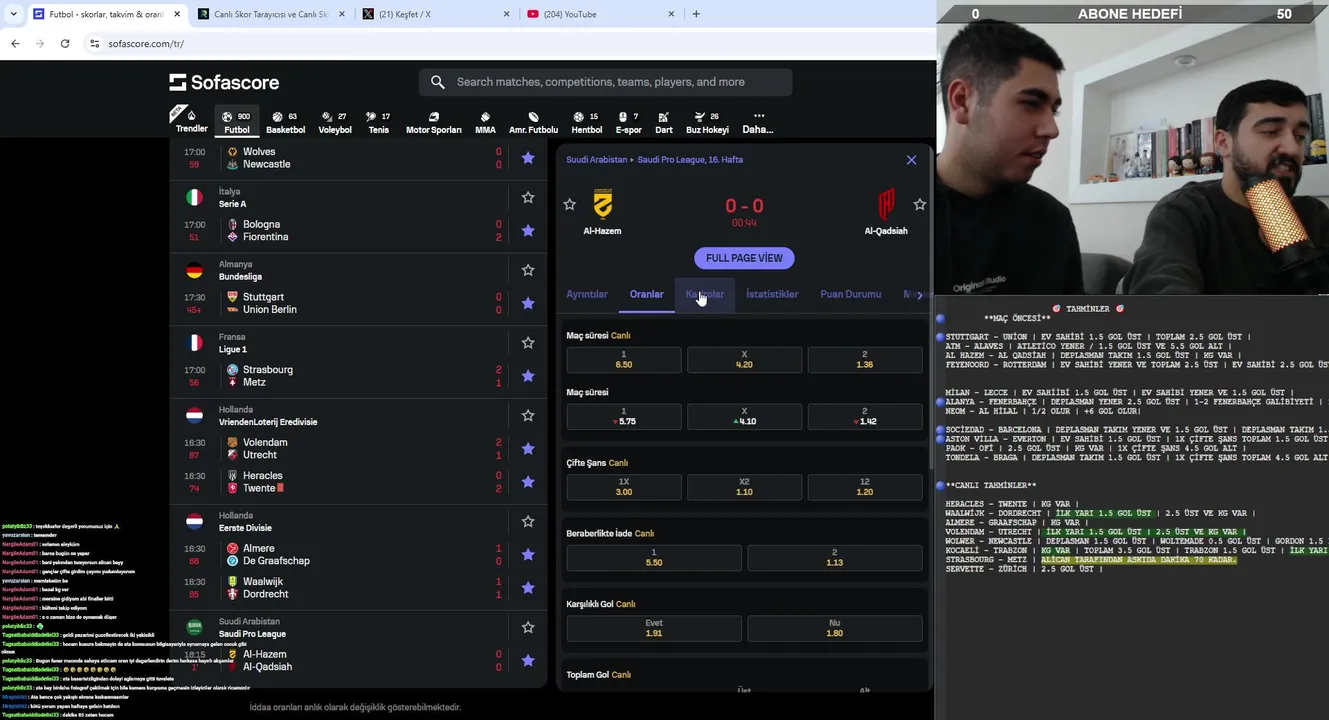Switch to the Basketbol sport
The width and height of the screenshot is (1329, 720).
pyautogui.click(x=285, y=121)
